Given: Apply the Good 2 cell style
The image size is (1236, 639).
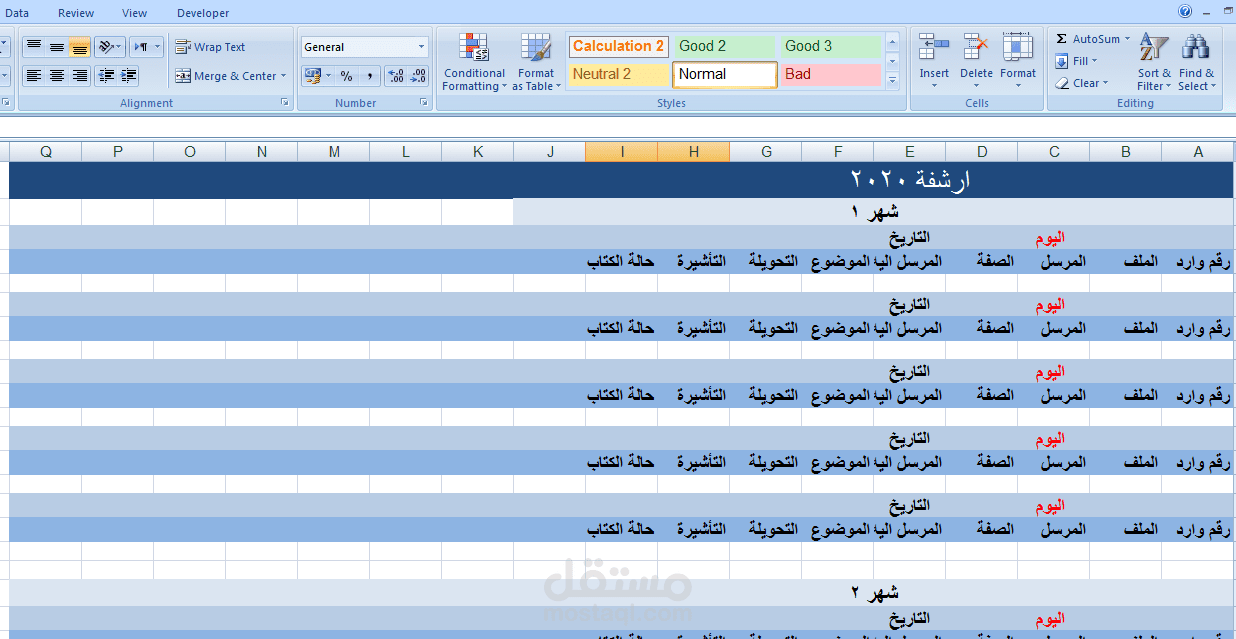Looking at the screenshot, I should pyautogui.click(x=725, y=46).
